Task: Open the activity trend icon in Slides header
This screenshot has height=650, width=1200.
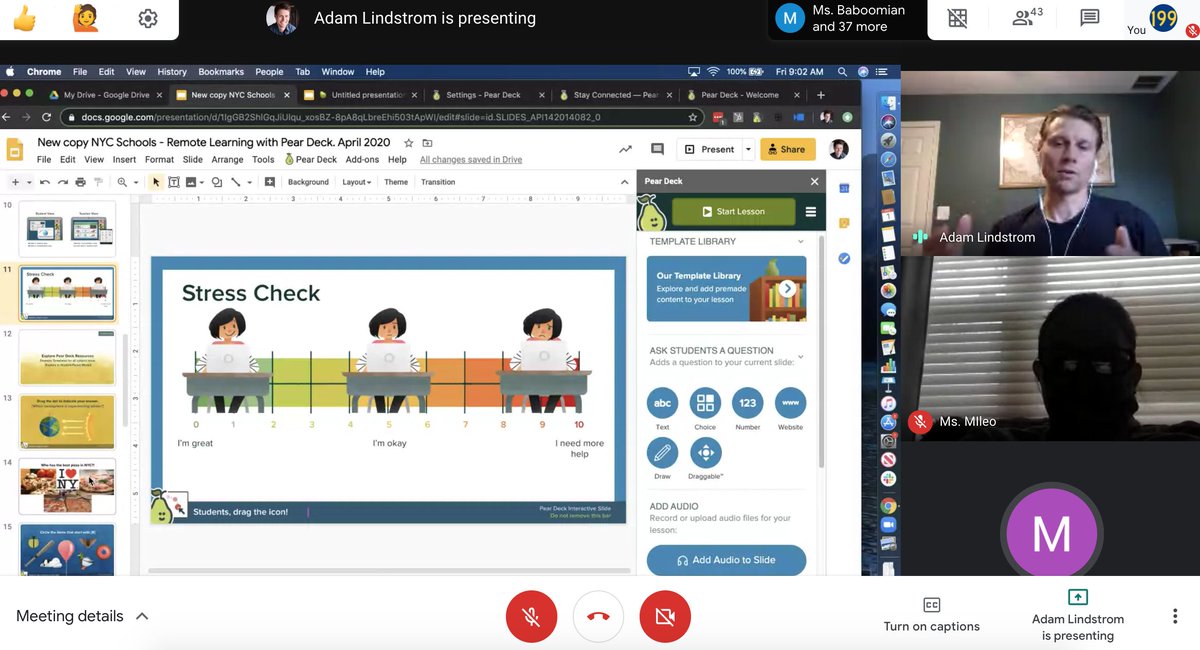Action: [x=625, y=149]
